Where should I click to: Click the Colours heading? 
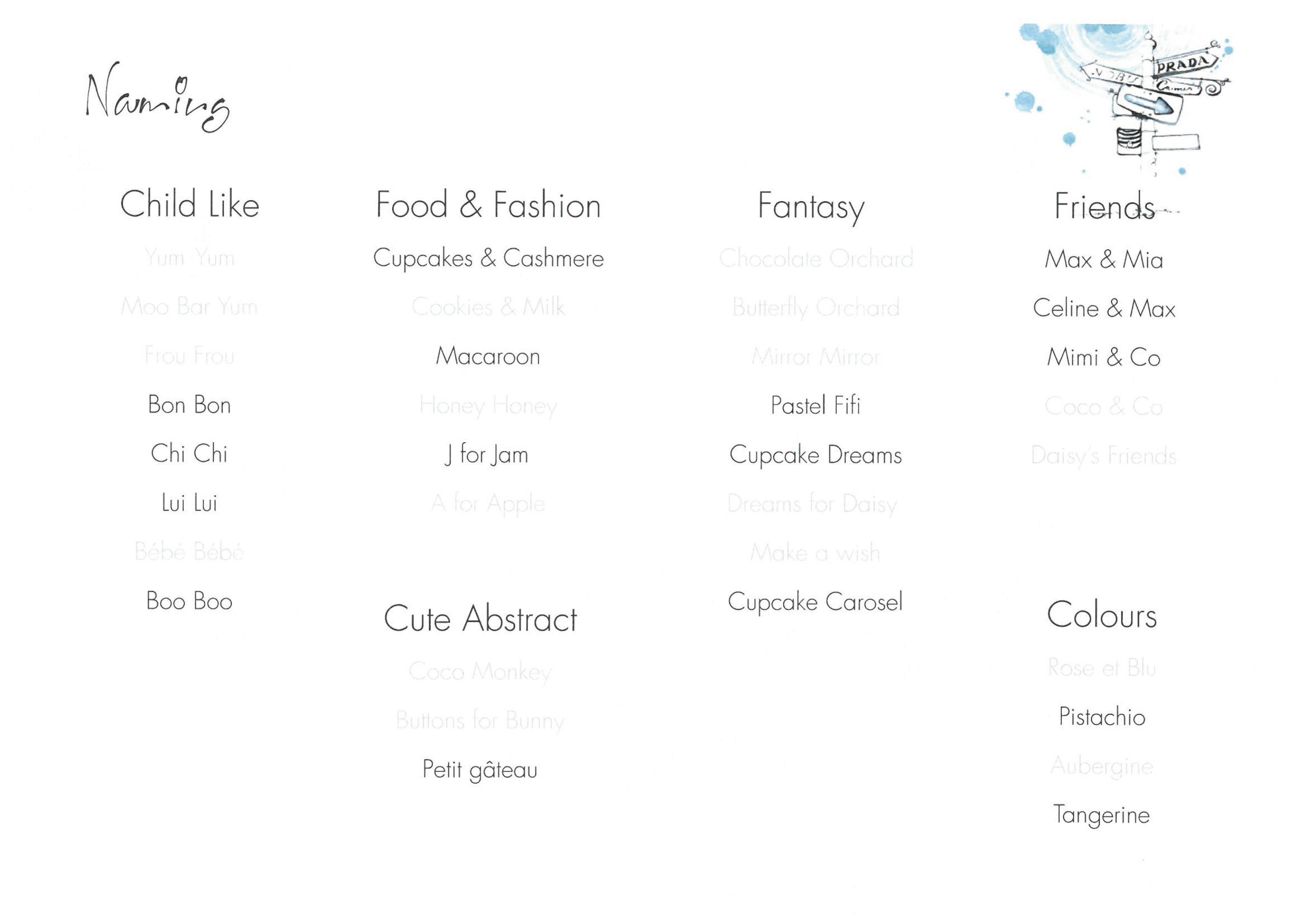click(x=1102, y=615)
